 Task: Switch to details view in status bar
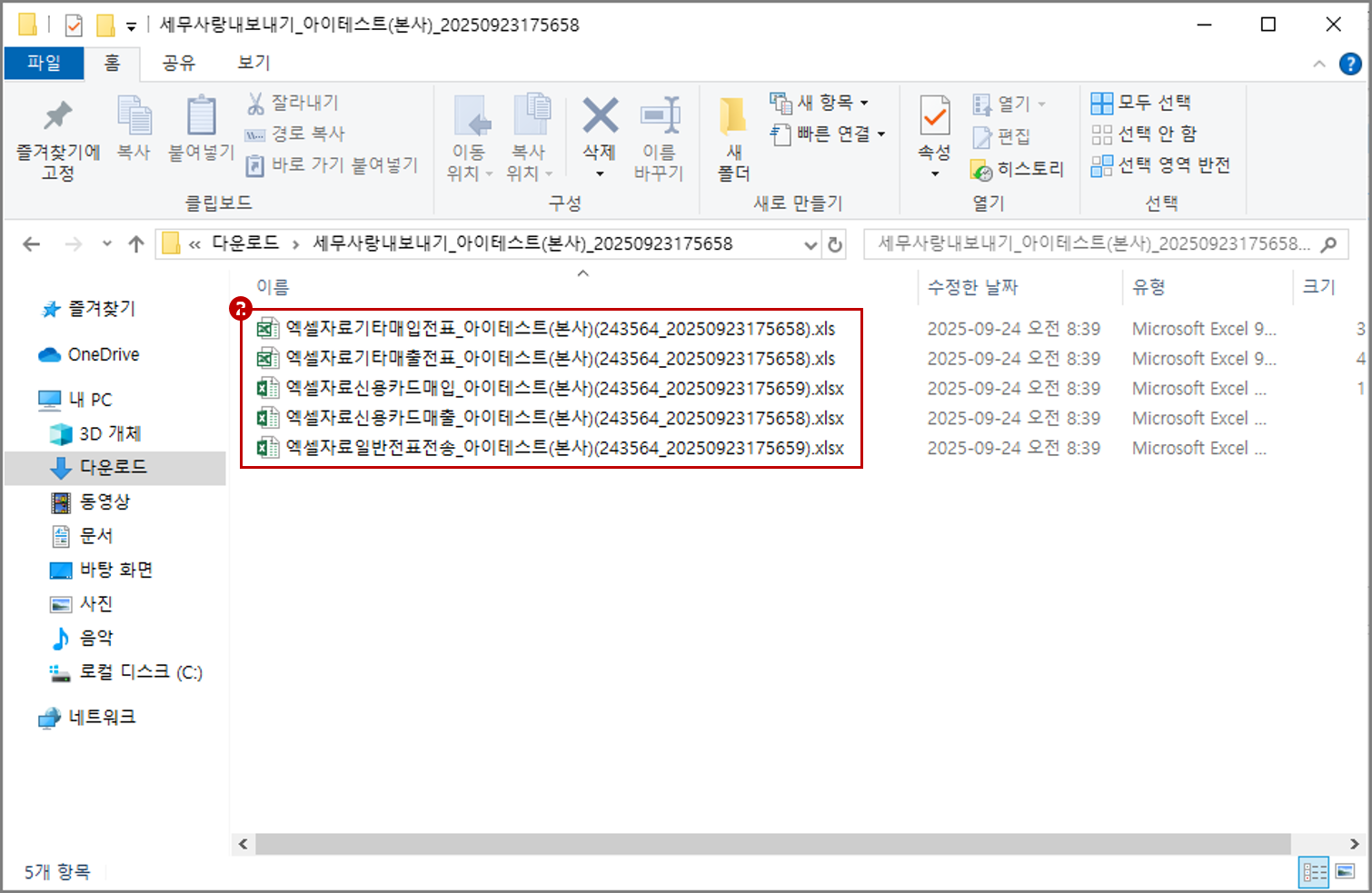click(x=1313, y=871)
